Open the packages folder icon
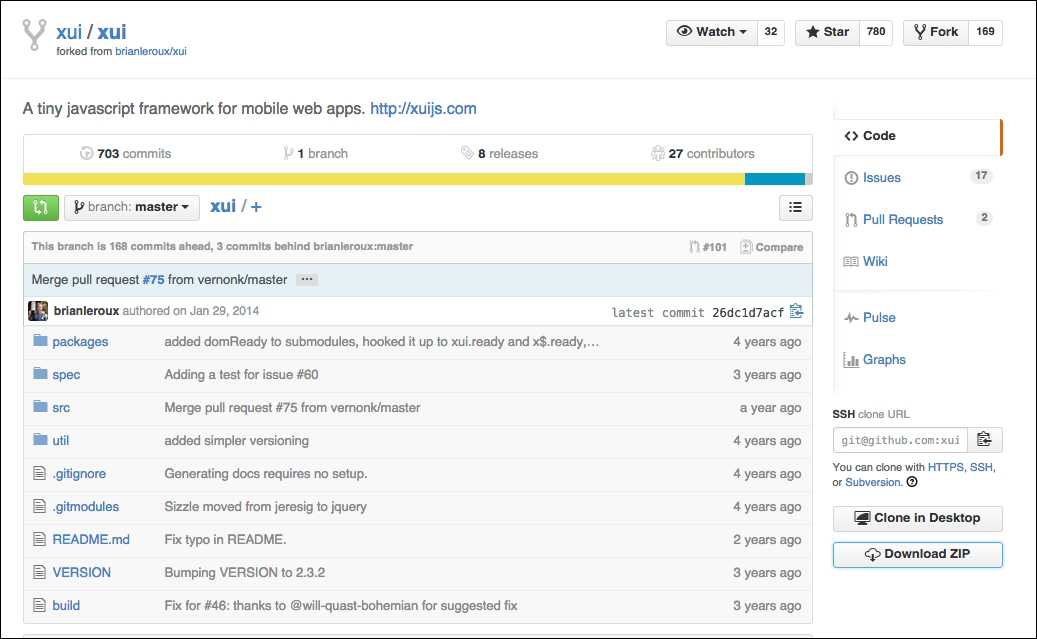The image size is (1037, 639). coord(40,341)
